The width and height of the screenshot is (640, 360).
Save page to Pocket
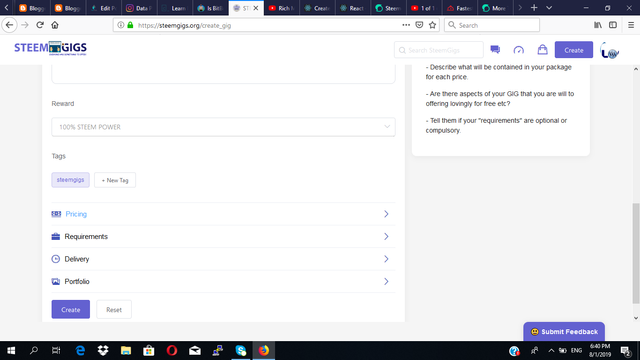tap(419, 25)
